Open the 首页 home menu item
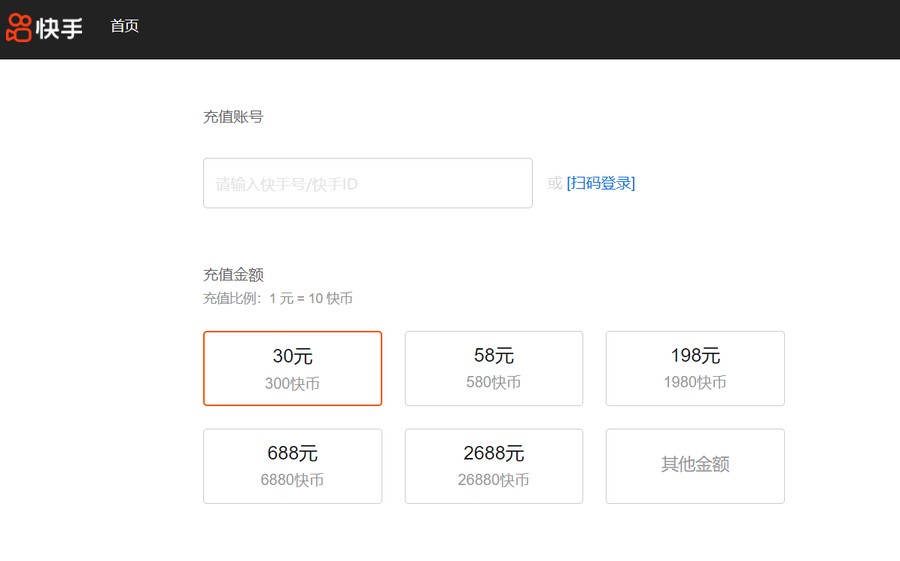Screen dimensions: 900x561 pos(125,26)
